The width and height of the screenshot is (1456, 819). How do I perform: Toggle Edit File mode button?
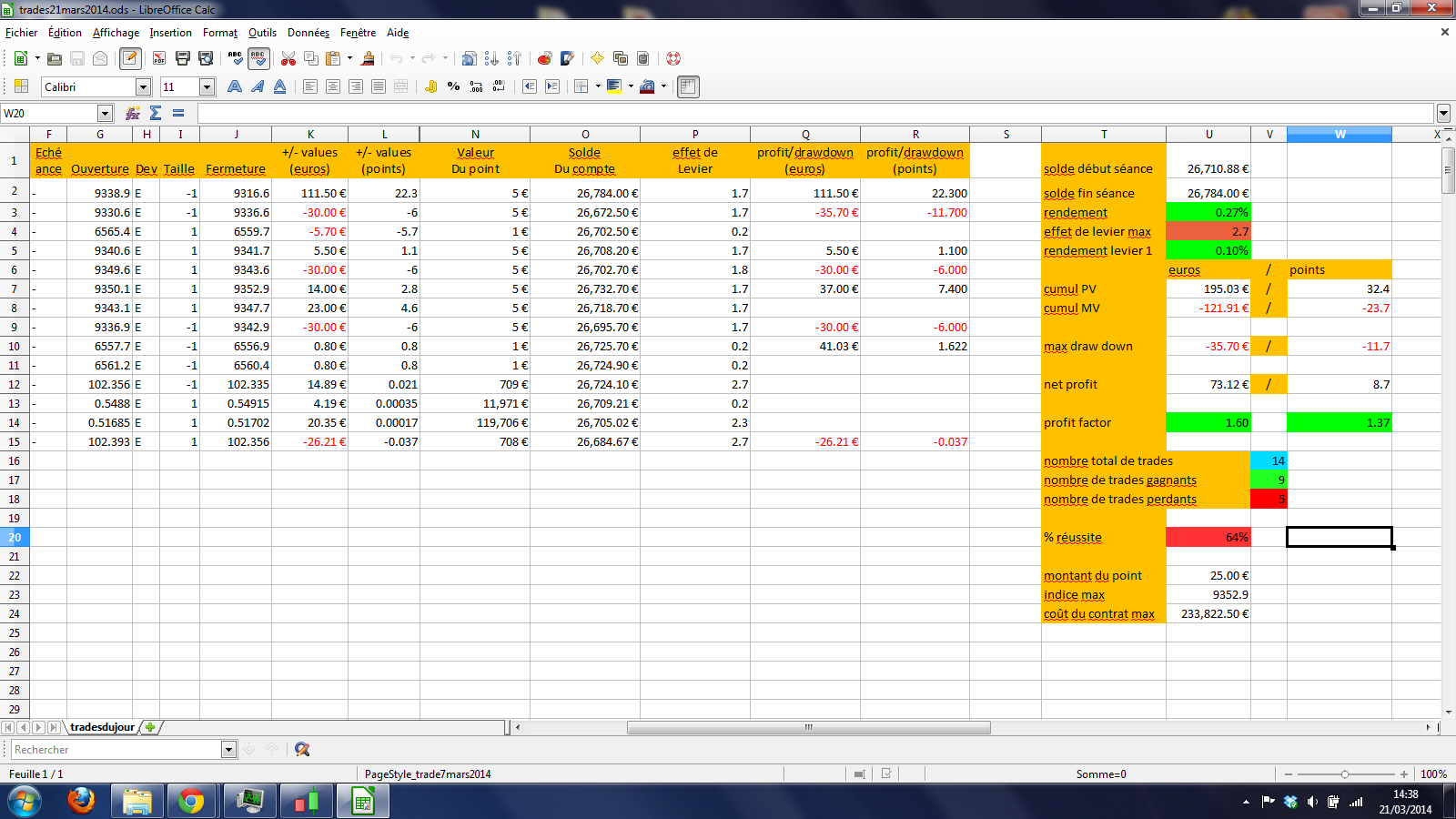tap(130, 58)
